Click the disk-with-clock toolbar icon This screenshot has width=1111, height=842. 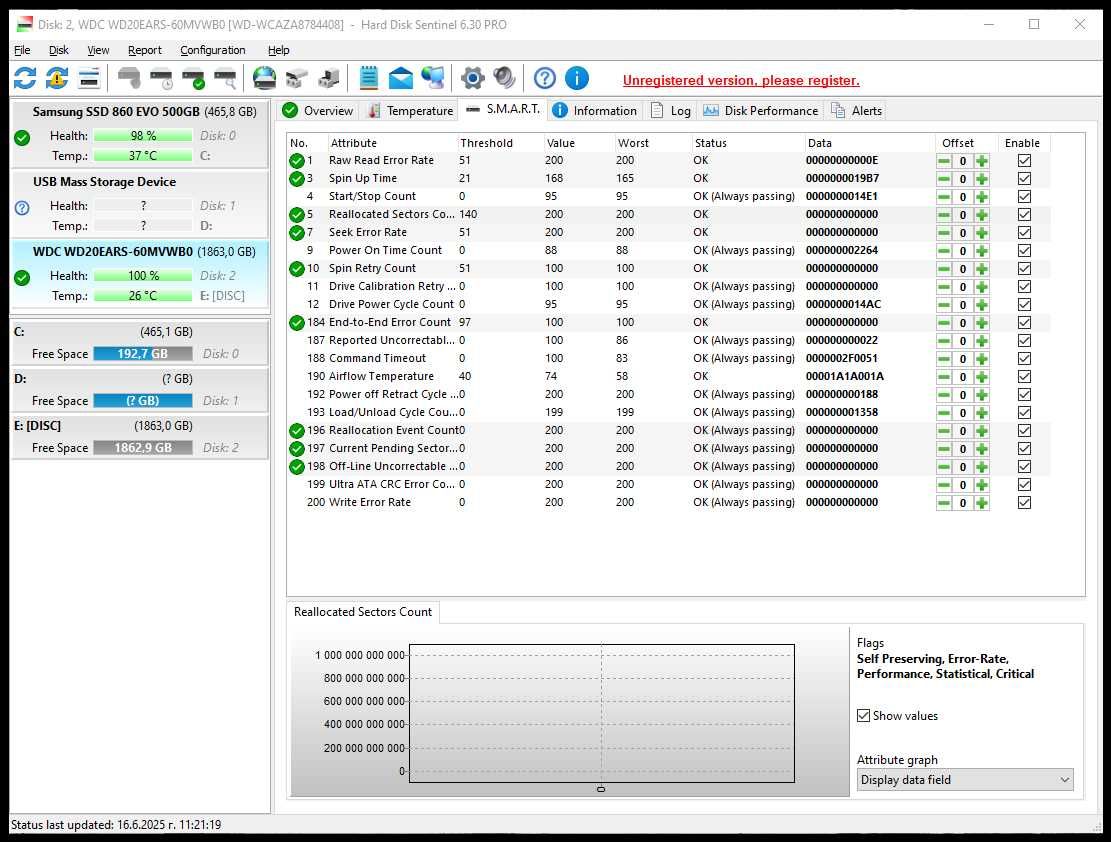162,78
